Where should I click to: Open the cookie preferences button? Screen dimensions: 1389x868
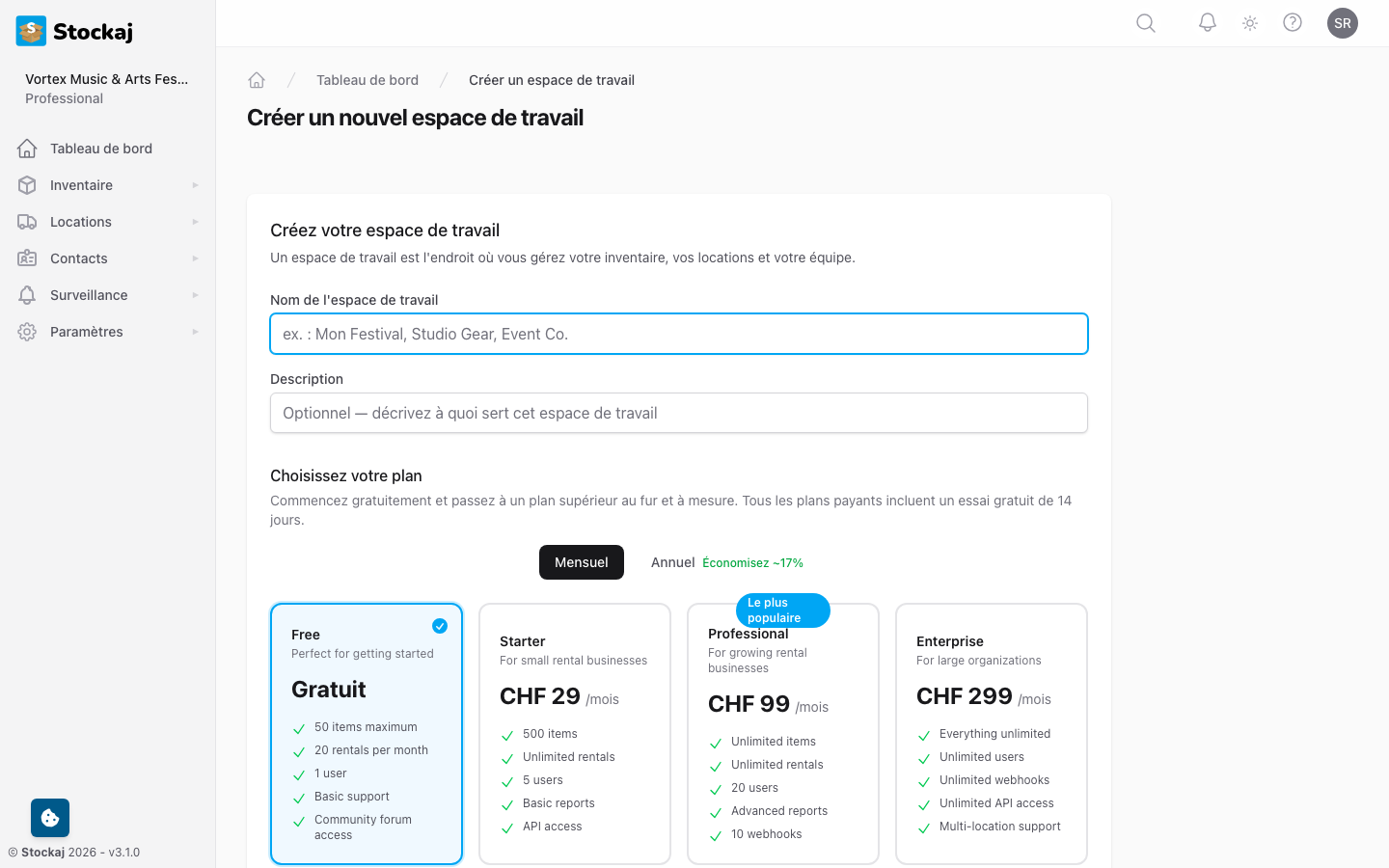pos(50,818)
